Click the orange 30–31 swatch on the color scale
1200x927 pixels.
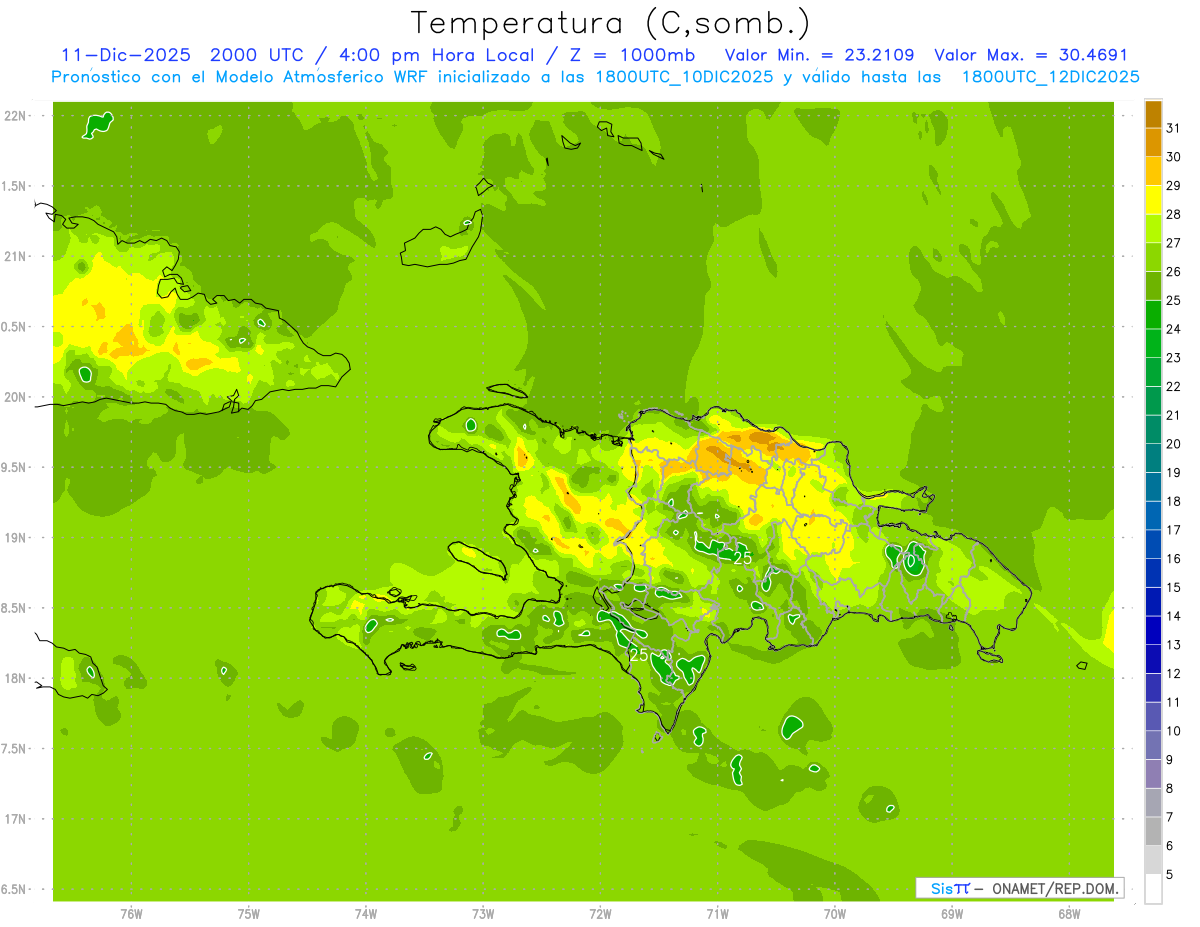click(x=1153, y=143)
